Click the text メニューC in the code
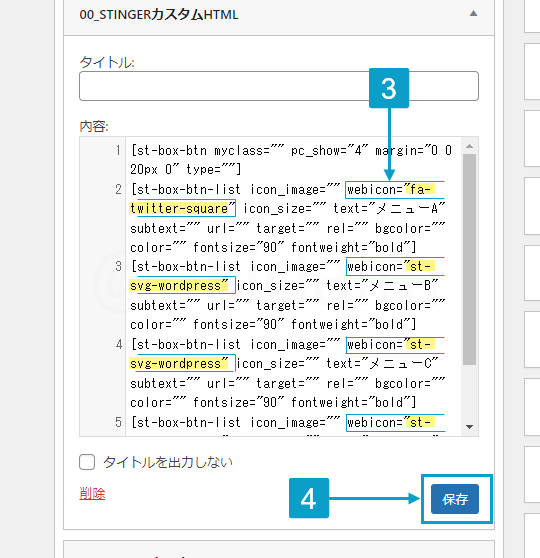The height and width of the screenshot is (558, 540). pyautogui.click(x=400, y=364)
